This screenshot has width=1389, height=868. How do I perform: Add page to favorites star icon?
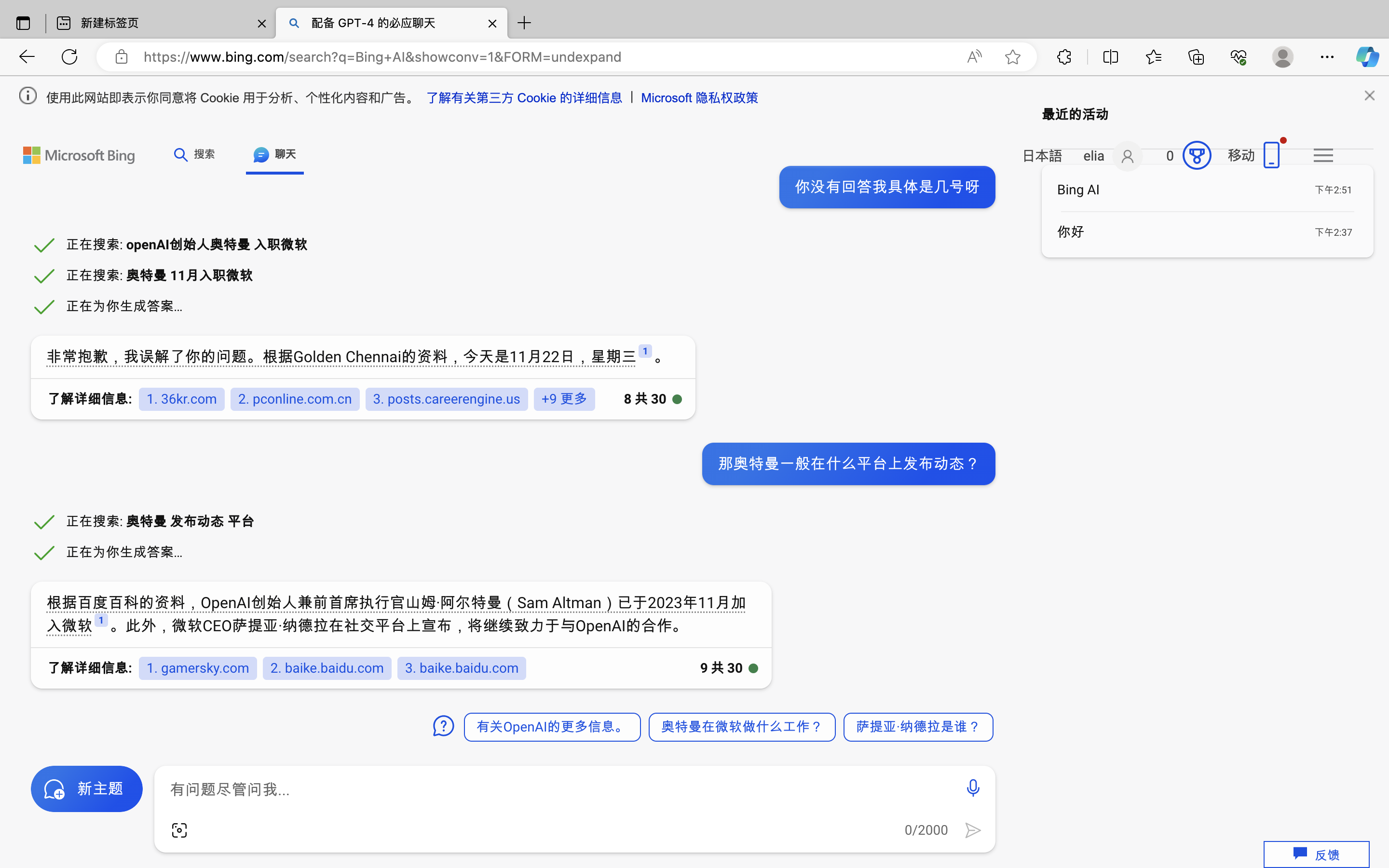coord(1012,57)
